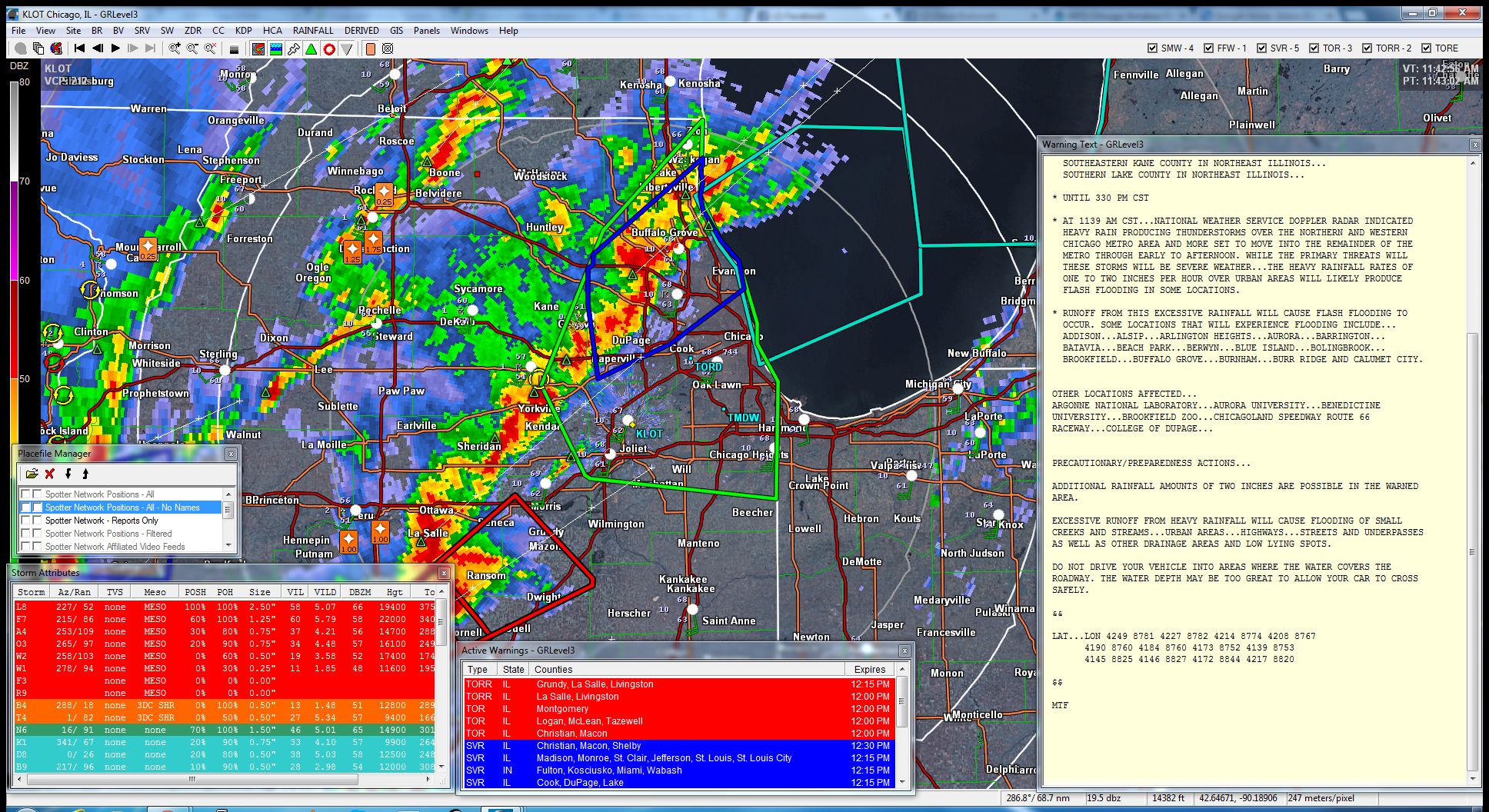The width and height of the screenshot is (1489, 812).
Task: Select the SRV product in menu bar
Action: pyautogui.click(x=142, y=31)
